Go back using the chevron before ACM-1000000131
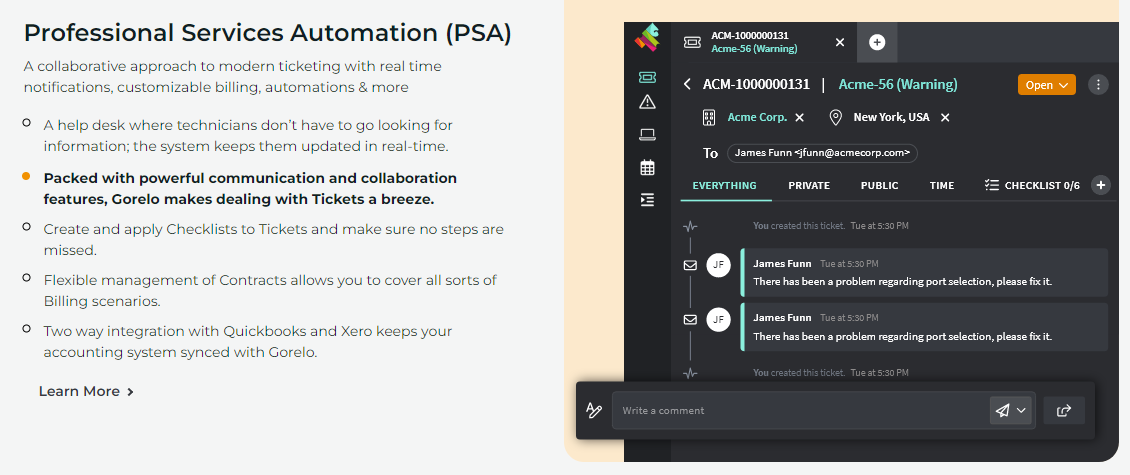 click(x=687, y=85)
